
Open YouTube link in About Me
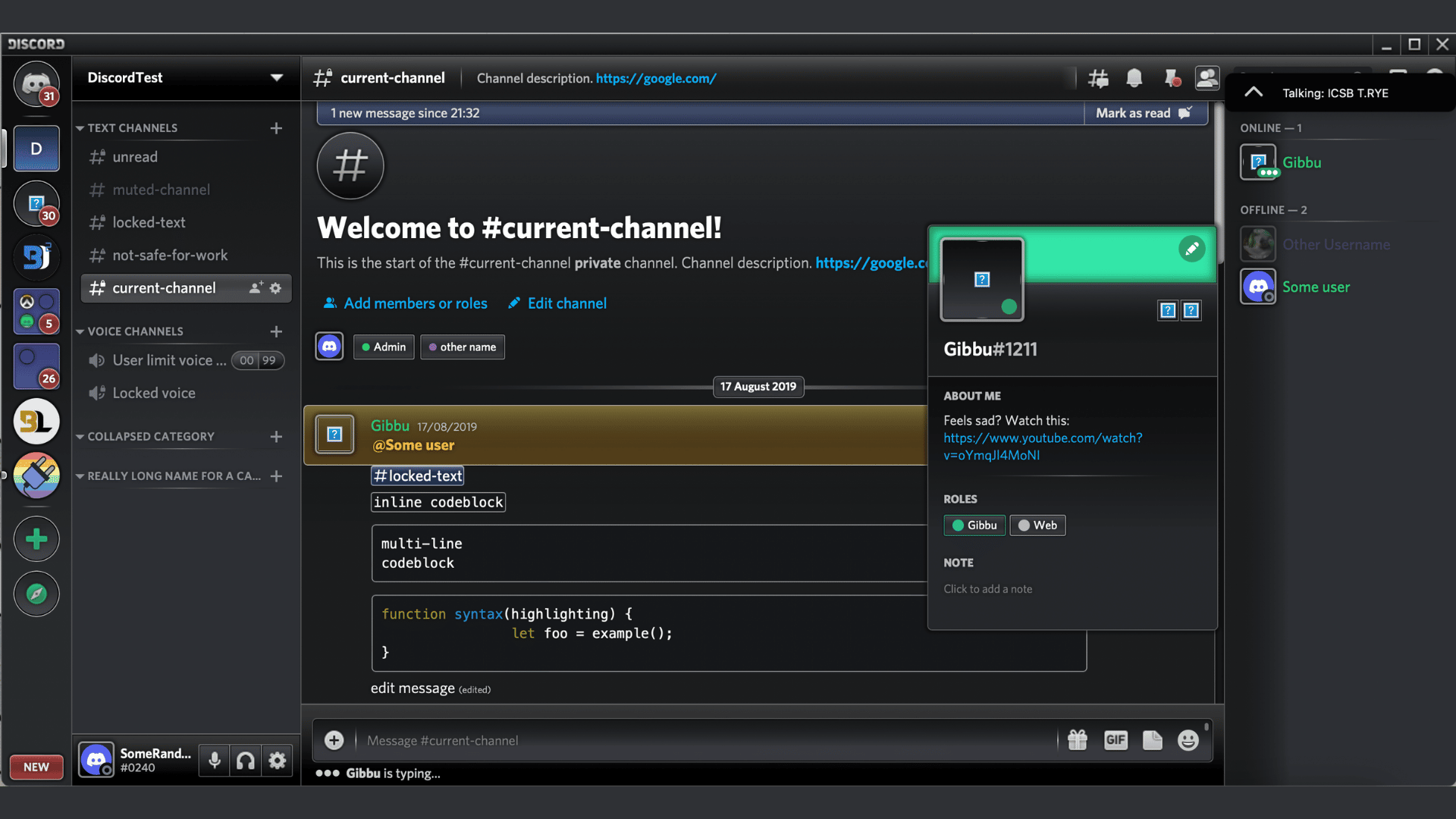point(1043,447)
